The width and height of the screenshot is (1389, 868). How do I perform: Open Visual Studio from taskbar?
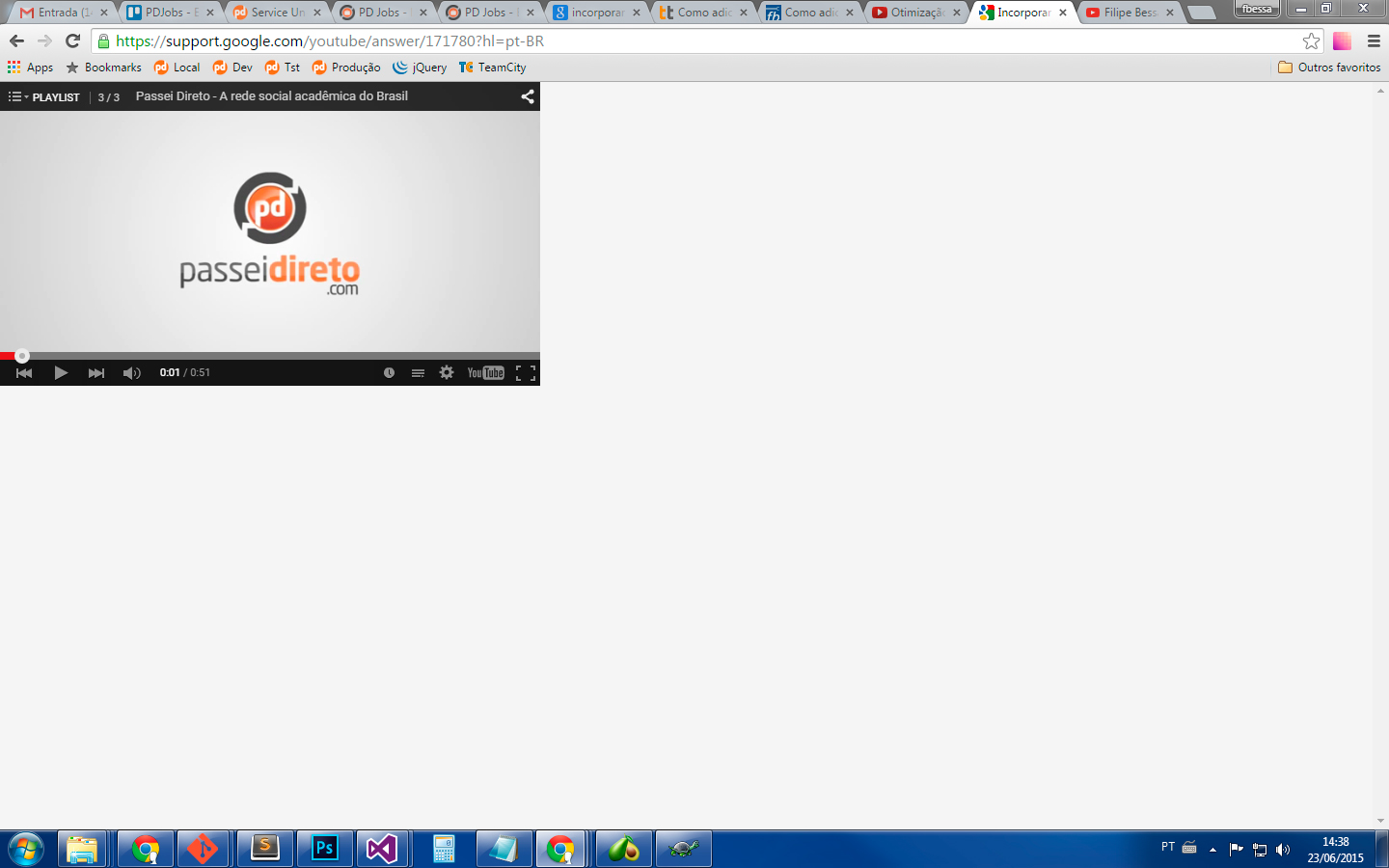382,850
